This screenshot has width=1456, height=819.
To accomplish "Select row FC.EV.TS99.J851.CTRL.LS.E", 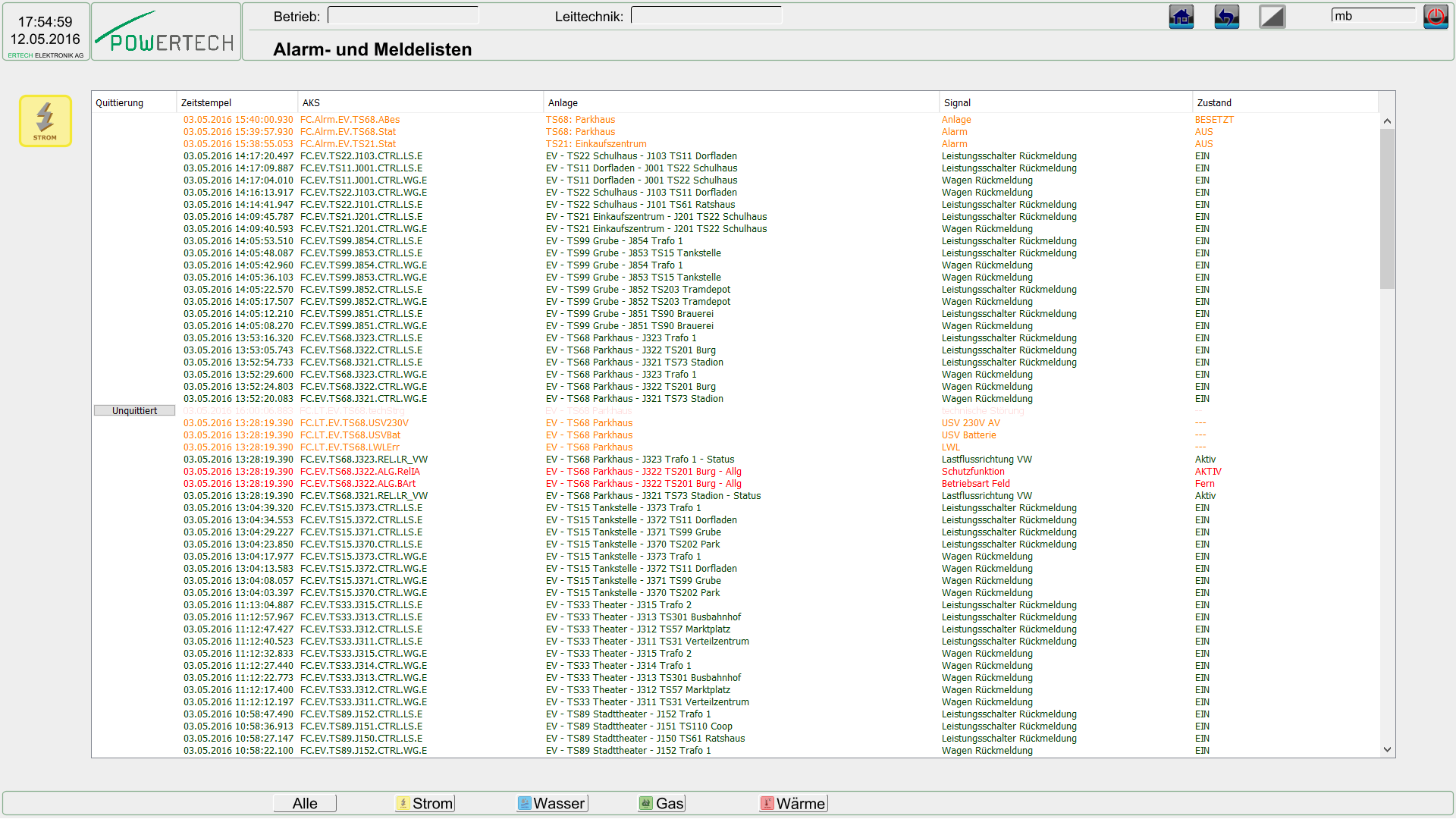I will (x=736, y=314).
